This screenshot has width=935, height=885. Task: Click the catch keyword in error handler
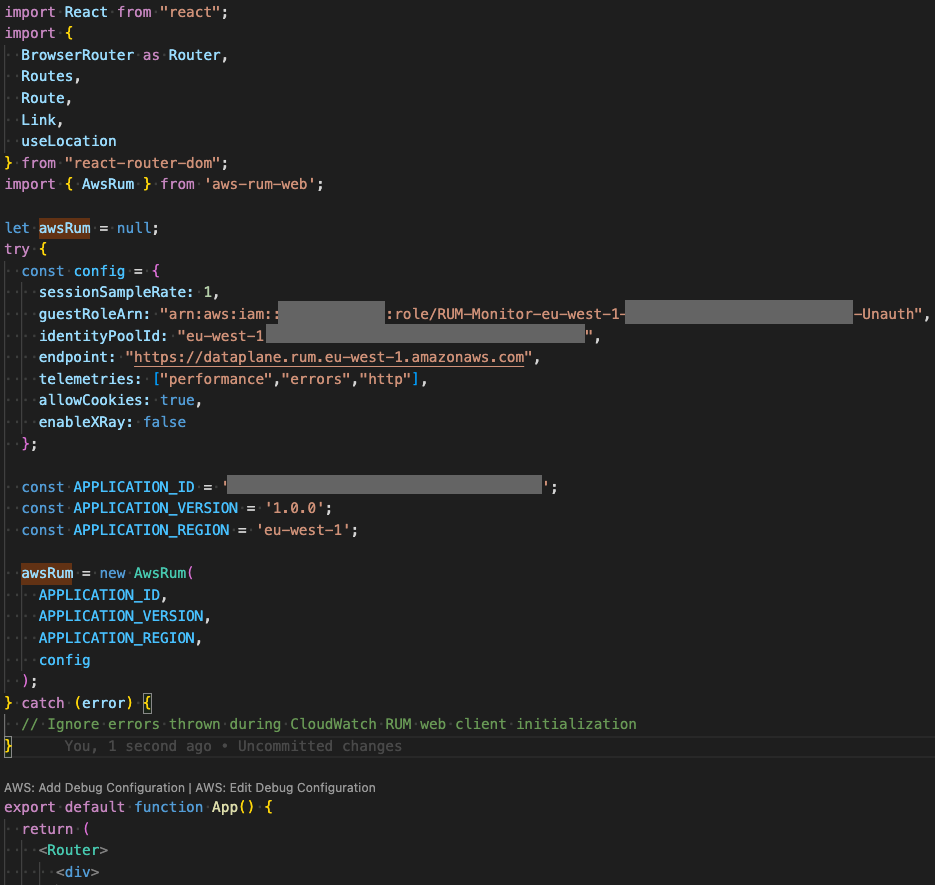[x=42, y=702]
